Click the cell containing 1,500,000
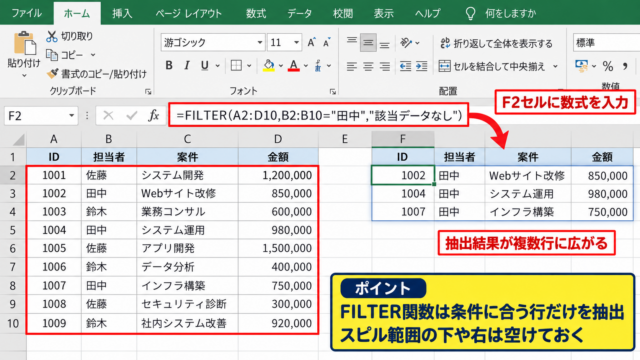Image resolution: width=640 pixels, height=360 pixels. [278, 248]
